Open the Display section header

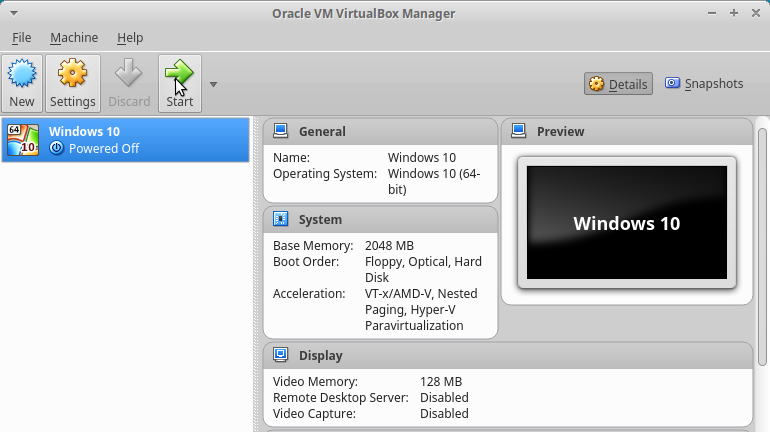pos(508,355)
